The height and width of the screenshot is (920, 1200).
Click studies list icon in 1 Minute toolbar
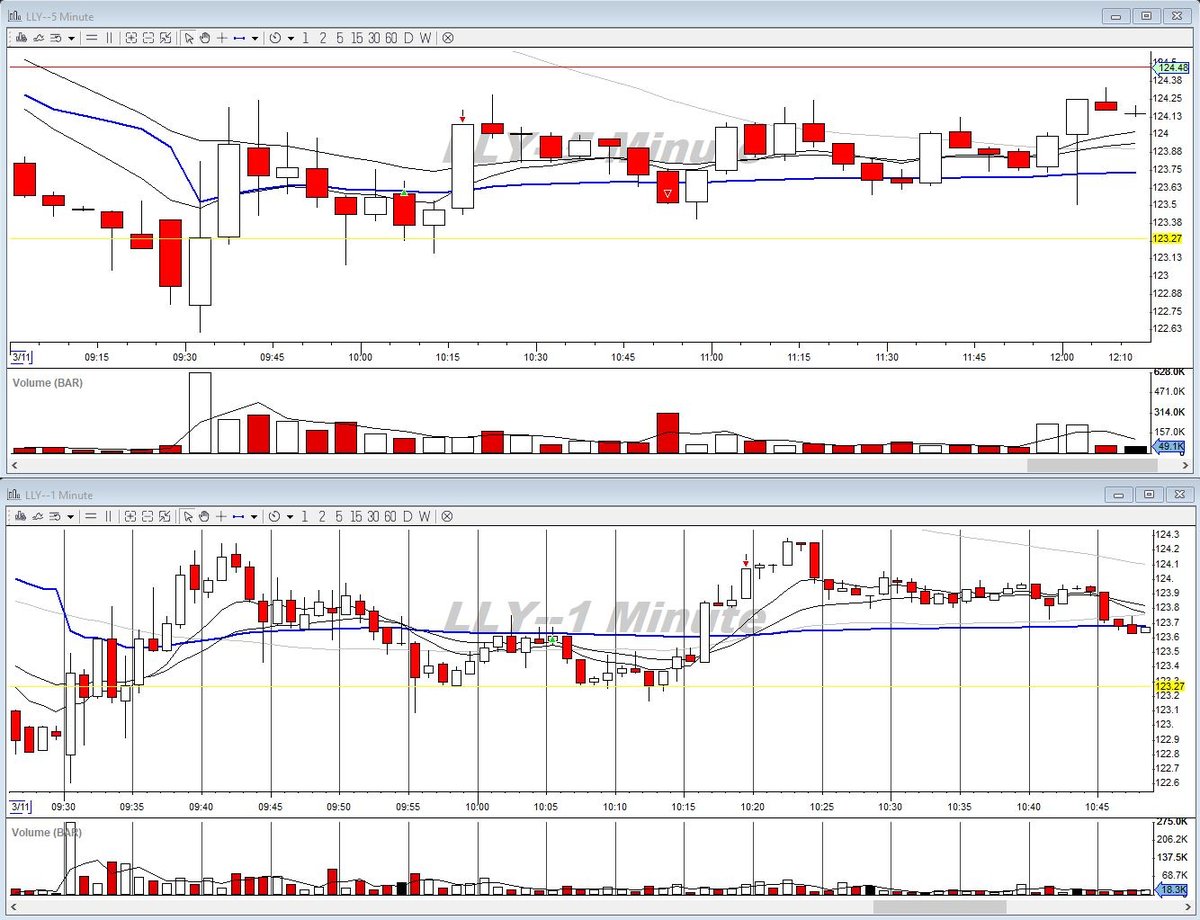tap(56, 516)
